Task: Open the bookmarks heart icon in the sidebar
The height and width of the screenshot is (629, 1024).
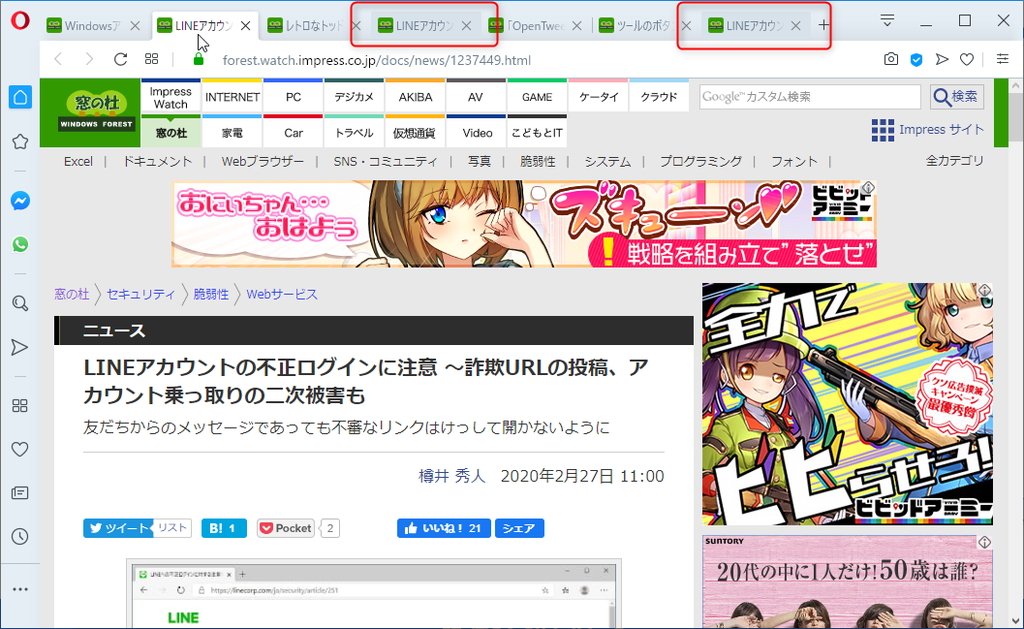Action: coord(20,449)
